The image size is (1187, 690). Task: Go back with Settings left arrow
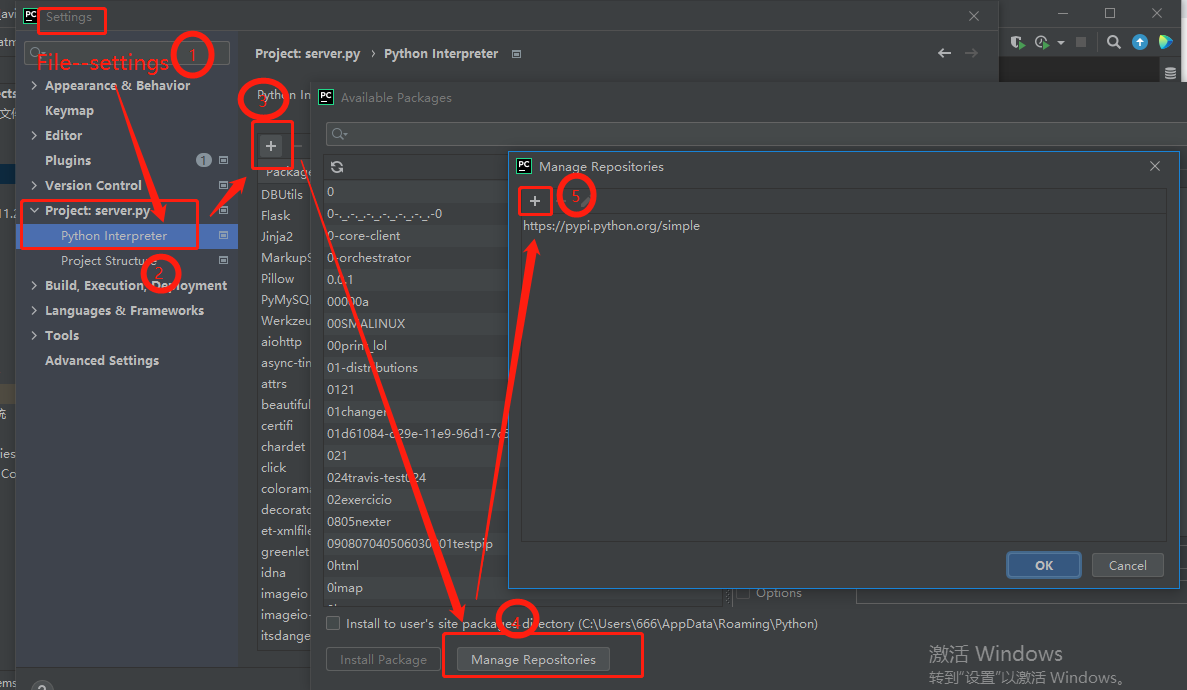(944, 53)
